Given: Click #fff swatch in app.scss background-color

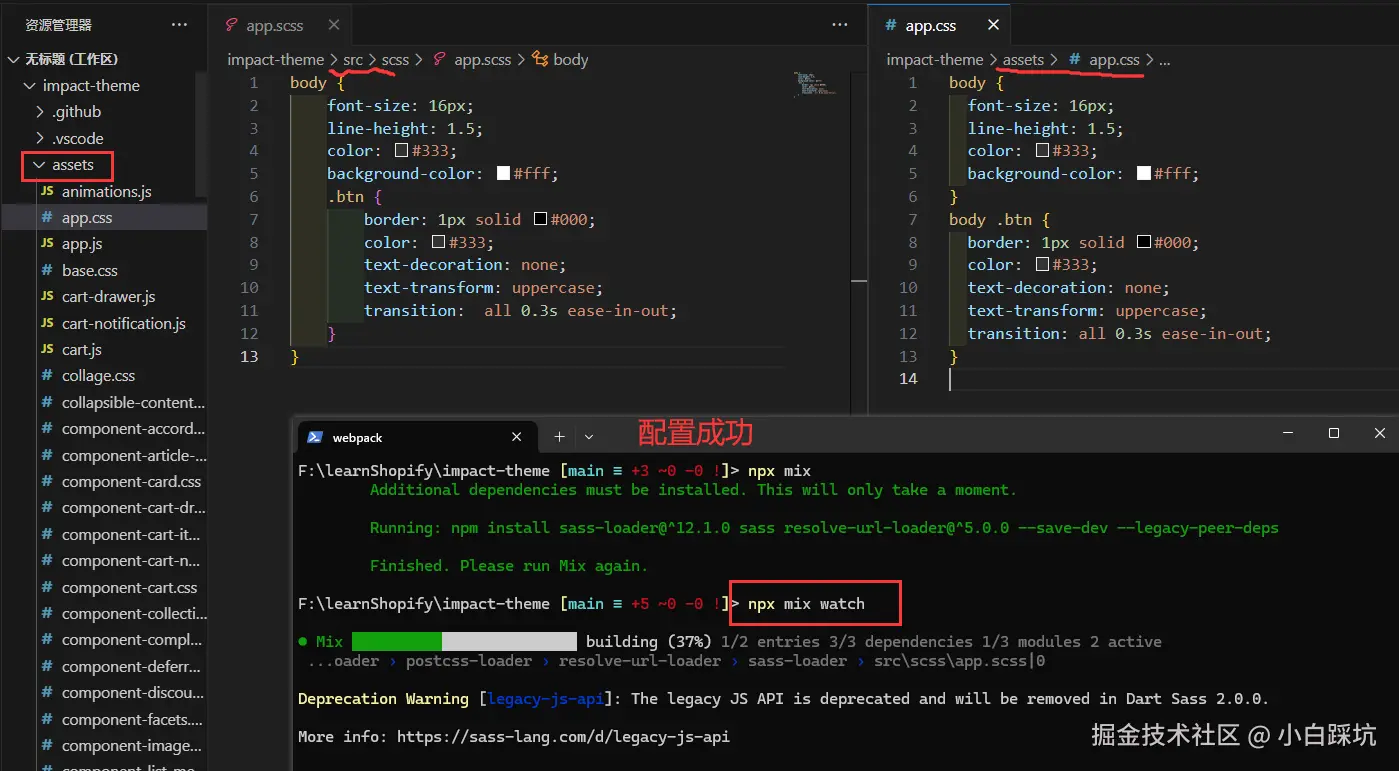Looking at the screenshot, I should [504, 174].
